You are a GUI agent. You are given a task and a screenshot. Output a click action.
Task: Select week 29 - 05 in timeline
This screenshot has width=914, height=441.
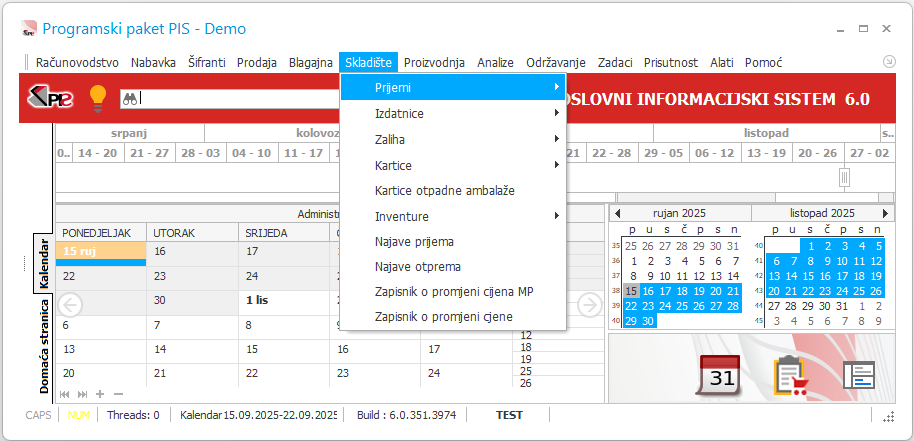click(663, 153)
